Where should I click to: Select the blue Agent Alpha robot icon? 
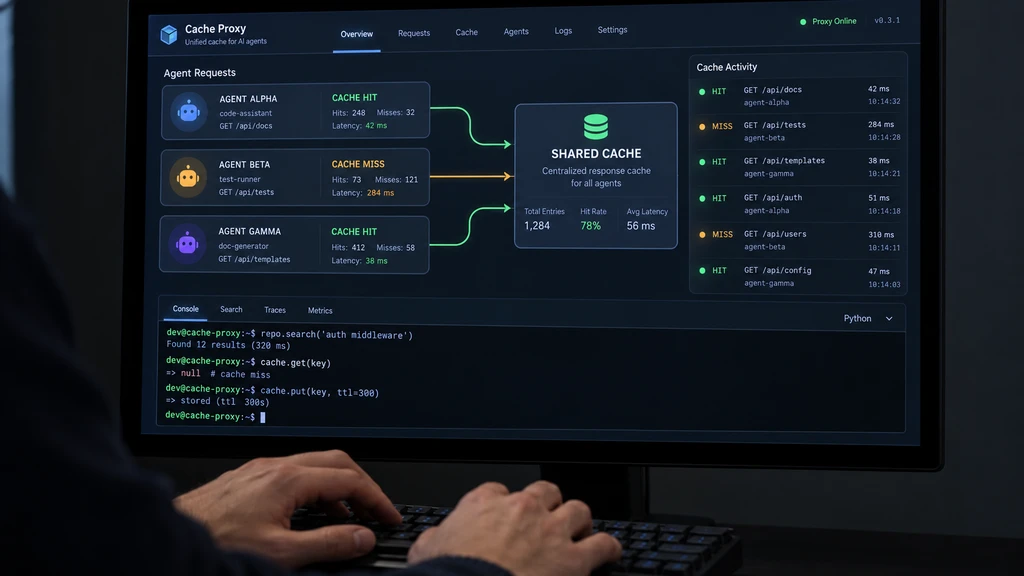tap(188, 112)
